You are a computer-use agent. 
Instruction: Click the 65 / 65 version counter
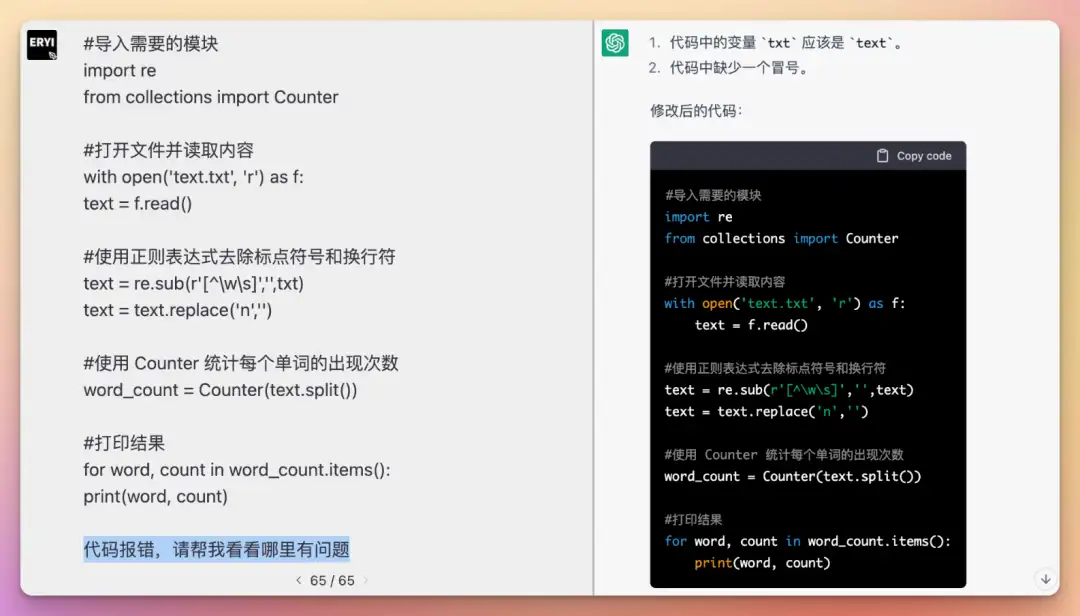[x=332, y=580]
